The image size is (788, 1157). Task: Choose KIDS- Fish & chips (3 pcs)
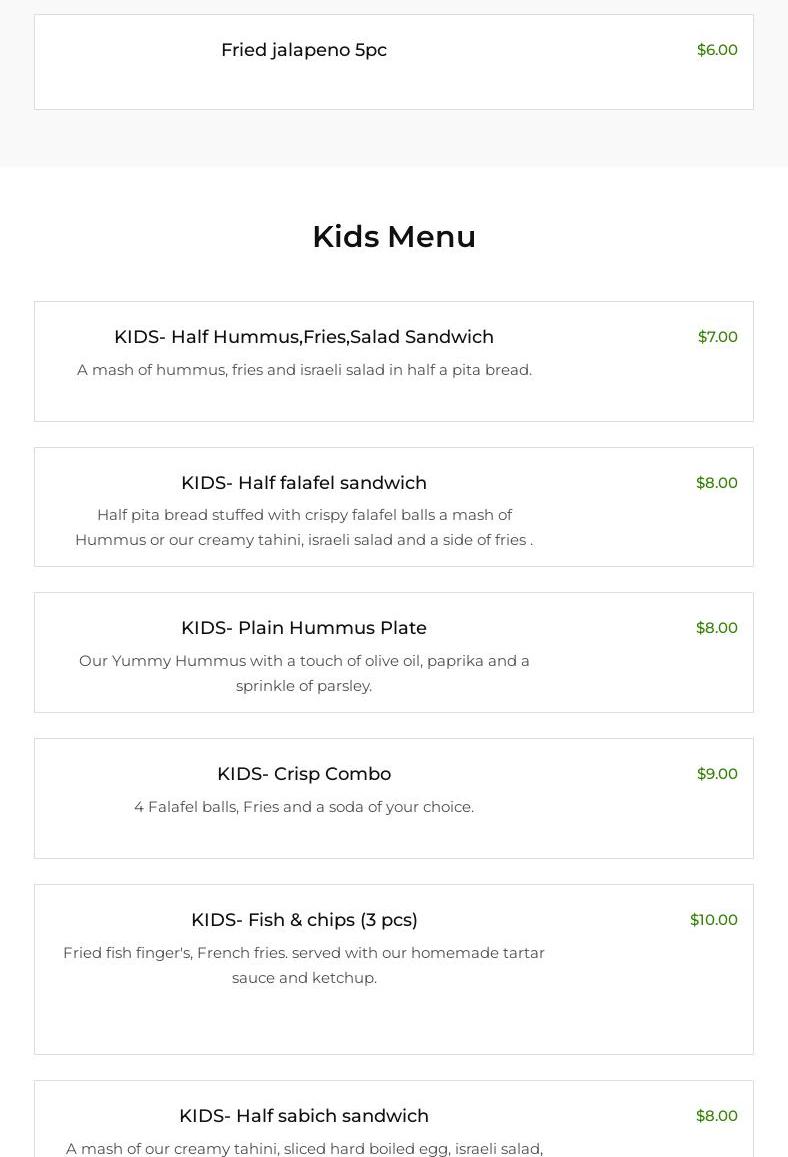pos(304,920)
